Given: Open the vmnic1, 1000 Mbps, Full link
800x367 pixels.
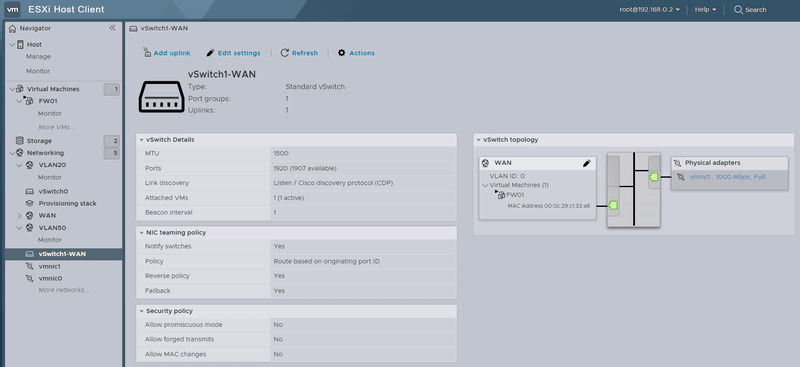Looking at the screenshot, I should 727,177.
